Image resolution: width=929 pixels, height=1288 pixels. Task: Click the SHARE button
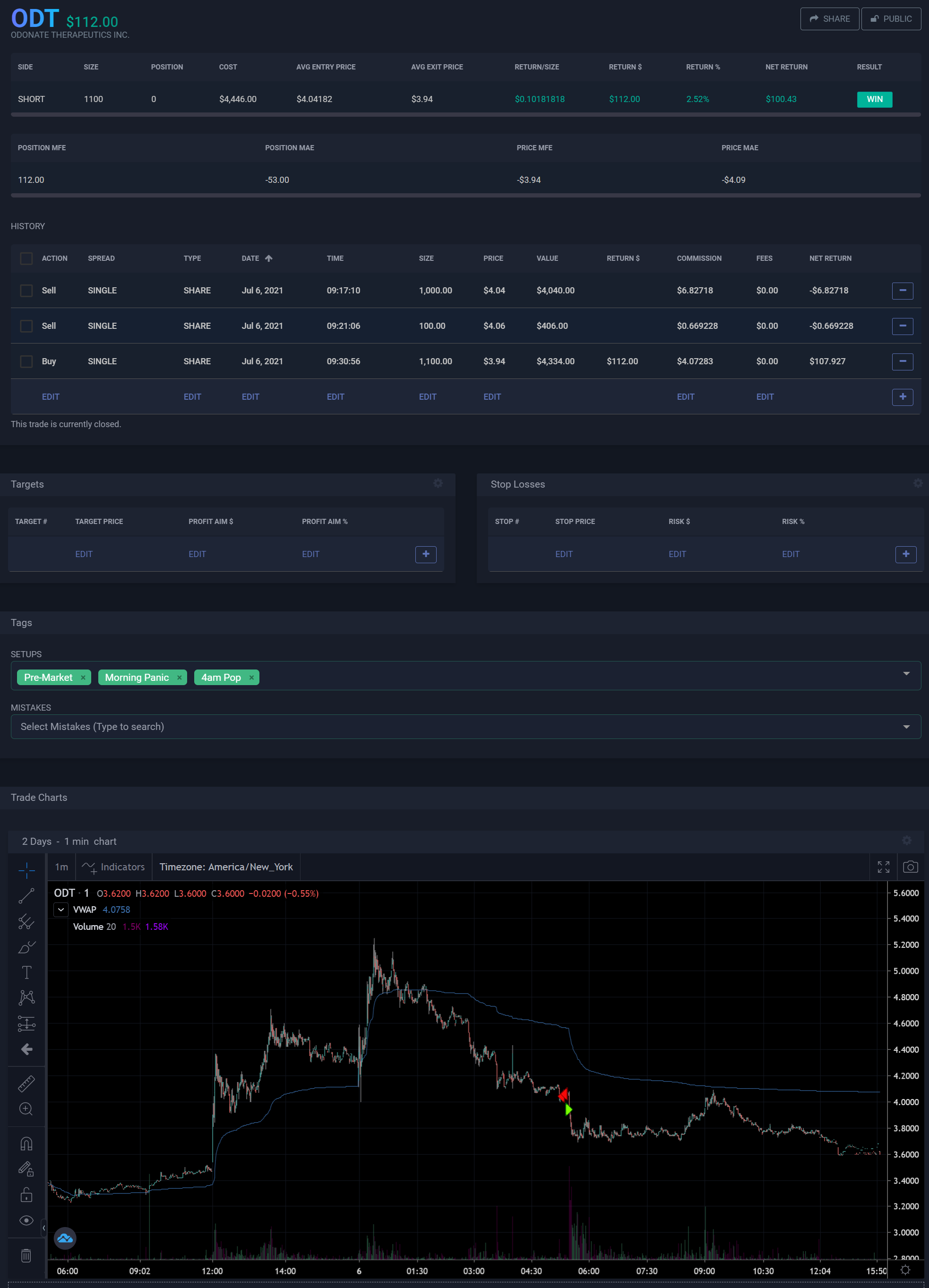coord(829,19)
